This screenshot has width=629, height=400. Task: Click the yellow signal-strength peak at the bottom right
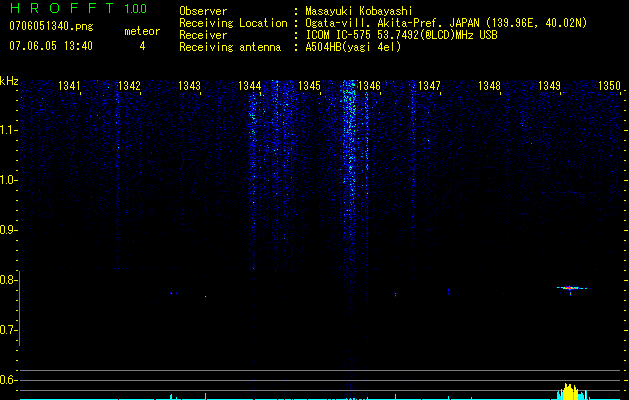(569, 392)
